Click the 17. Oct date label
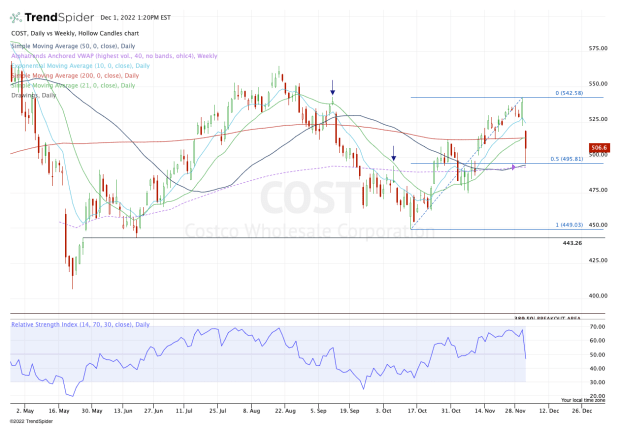620x426 pixels. pyautogui.click(x=417, y=411)
